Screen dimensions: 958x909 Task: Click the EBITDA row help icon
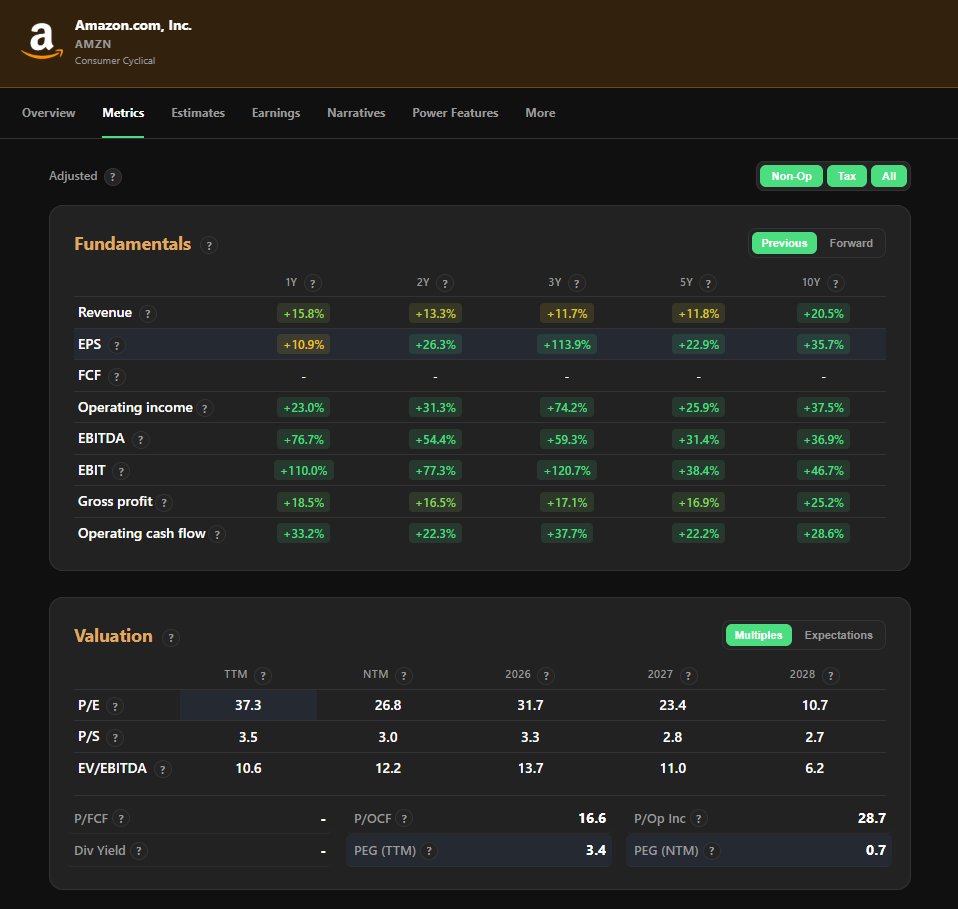[x=141, y=439]
